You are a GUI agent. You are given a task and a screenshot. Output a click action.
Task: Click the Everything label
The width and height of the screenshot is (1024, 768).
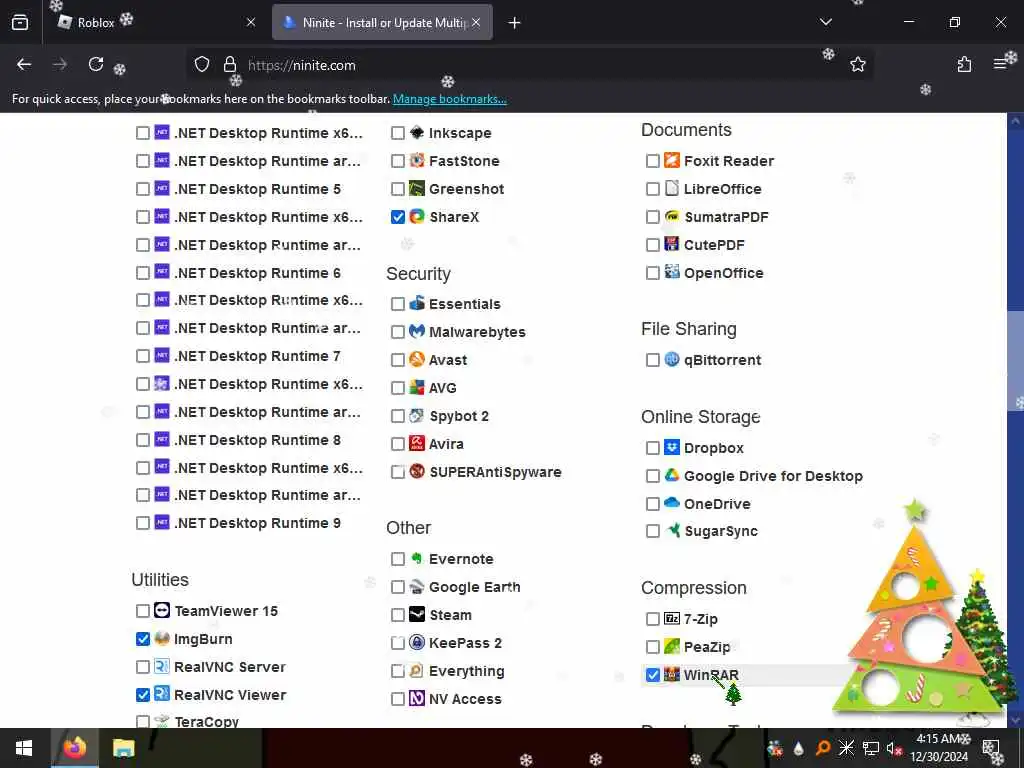point(466,671)
